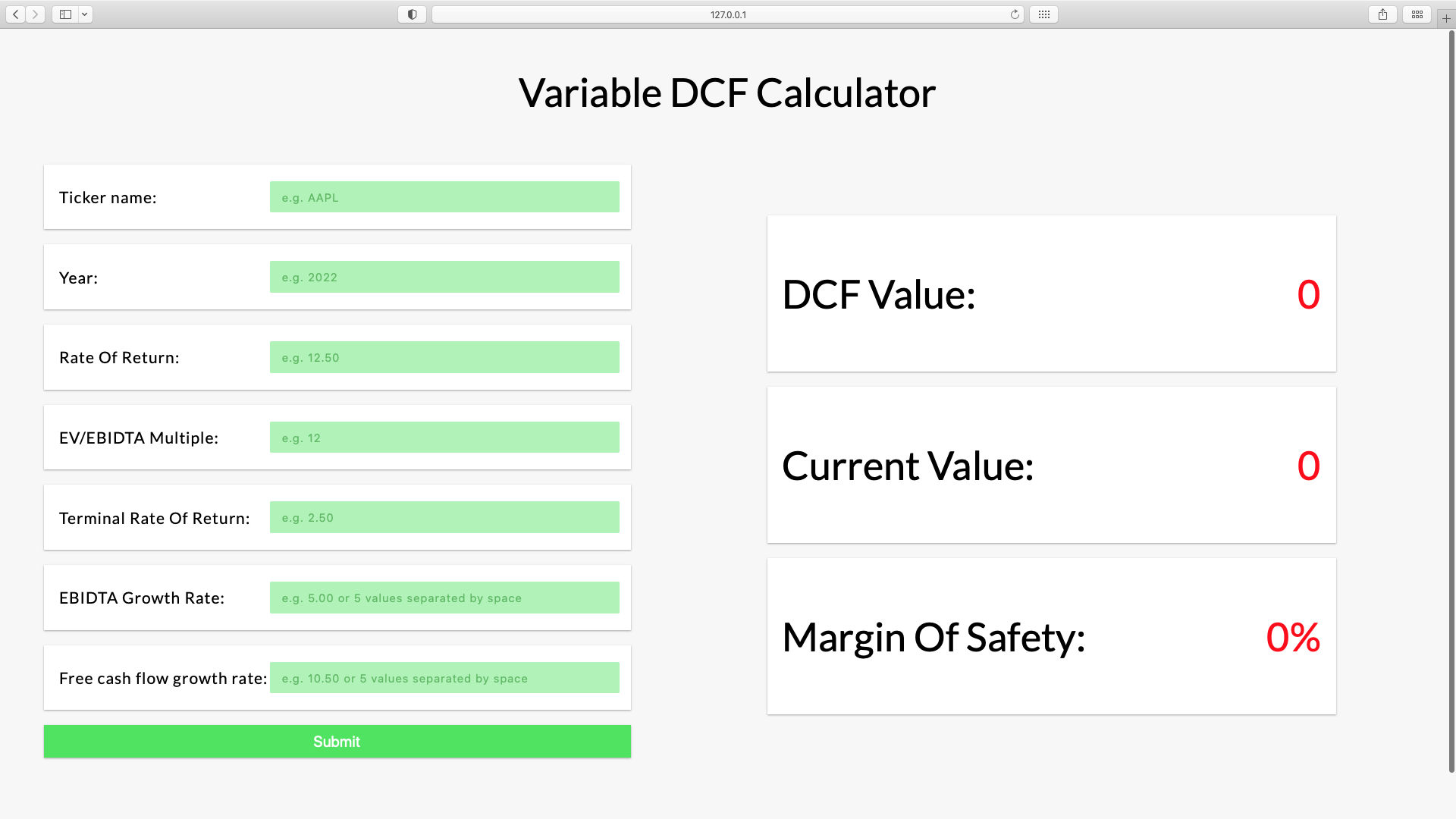
Task: Click the Margin Of Safety percentage
Action: coord(1291,638)
